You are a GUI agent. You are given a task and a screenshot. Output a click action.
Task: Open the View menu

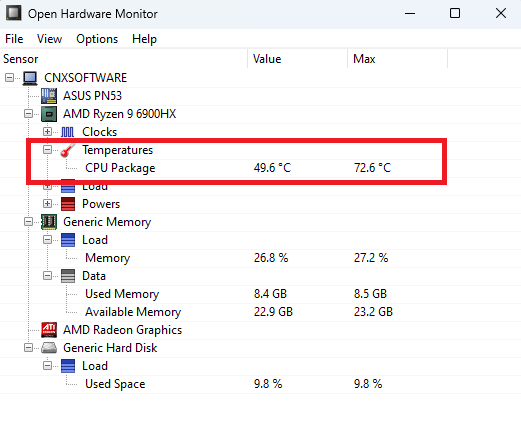coord(49,39)
